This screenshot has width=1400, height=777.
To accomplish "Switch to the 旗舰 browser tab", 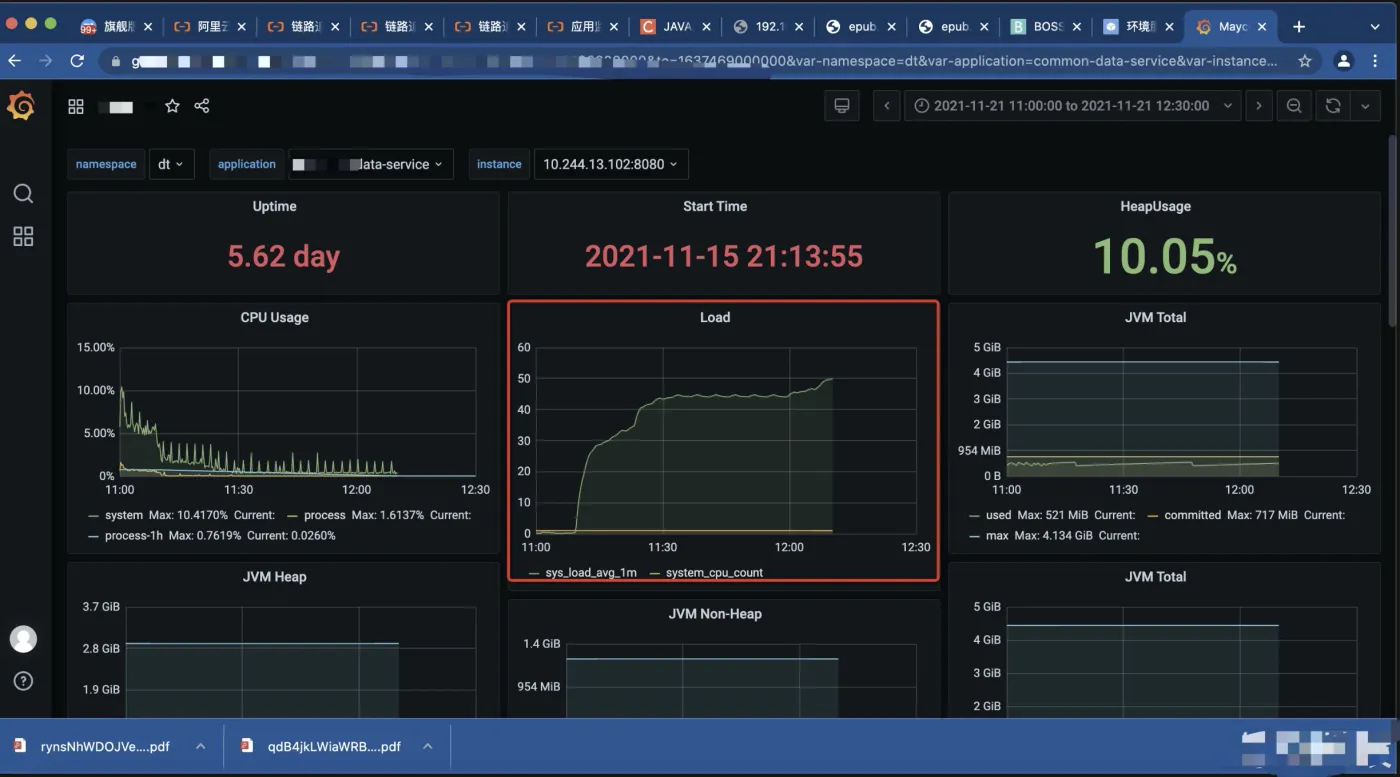I will [x=115, y=27].
